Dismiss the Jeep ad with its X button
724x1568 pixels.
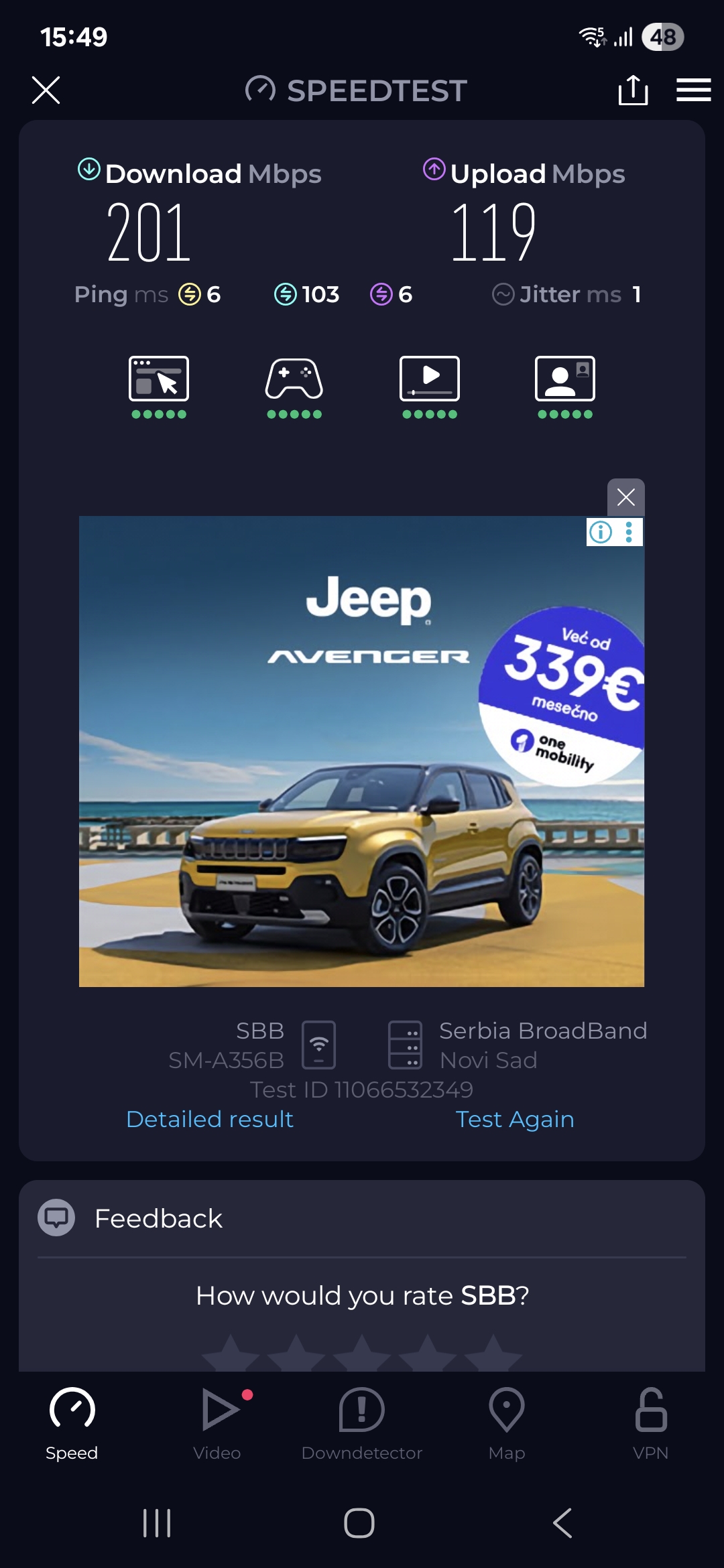pos(626,497)
